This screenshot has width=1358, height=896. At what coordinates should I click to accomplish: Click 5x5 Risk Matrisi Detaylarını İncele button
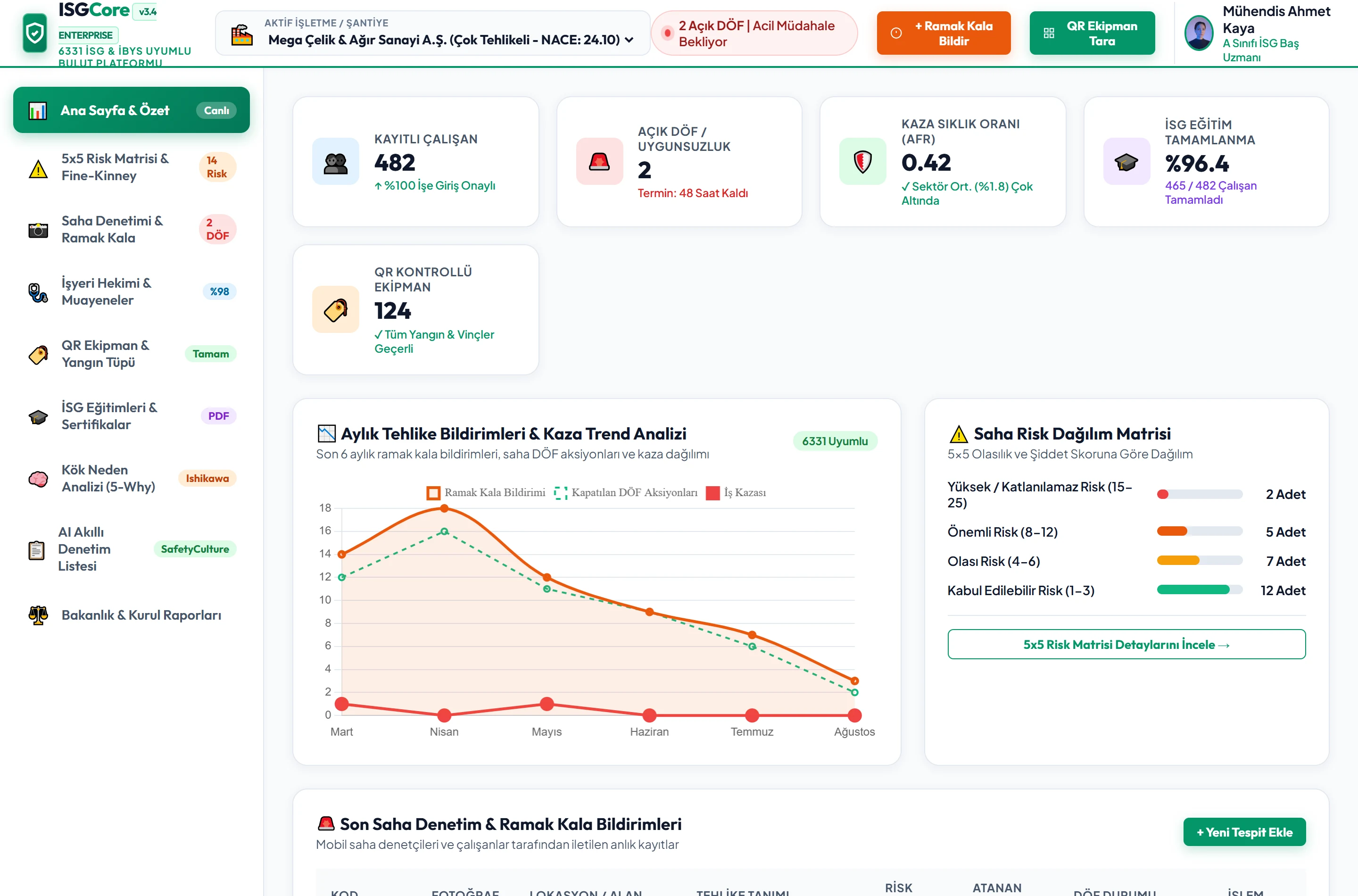pos(1126,645)
